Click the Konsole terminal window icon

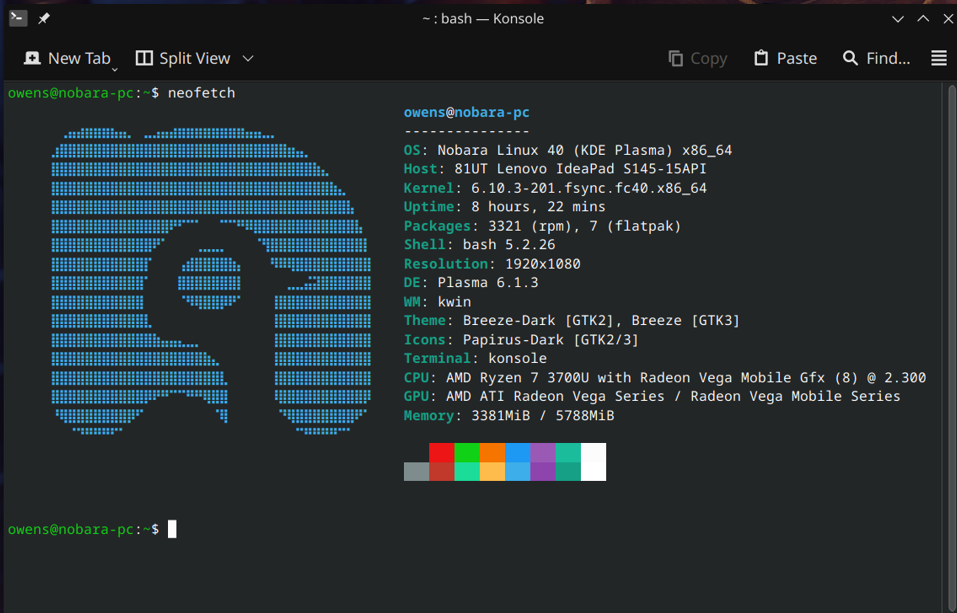(18, 18)
